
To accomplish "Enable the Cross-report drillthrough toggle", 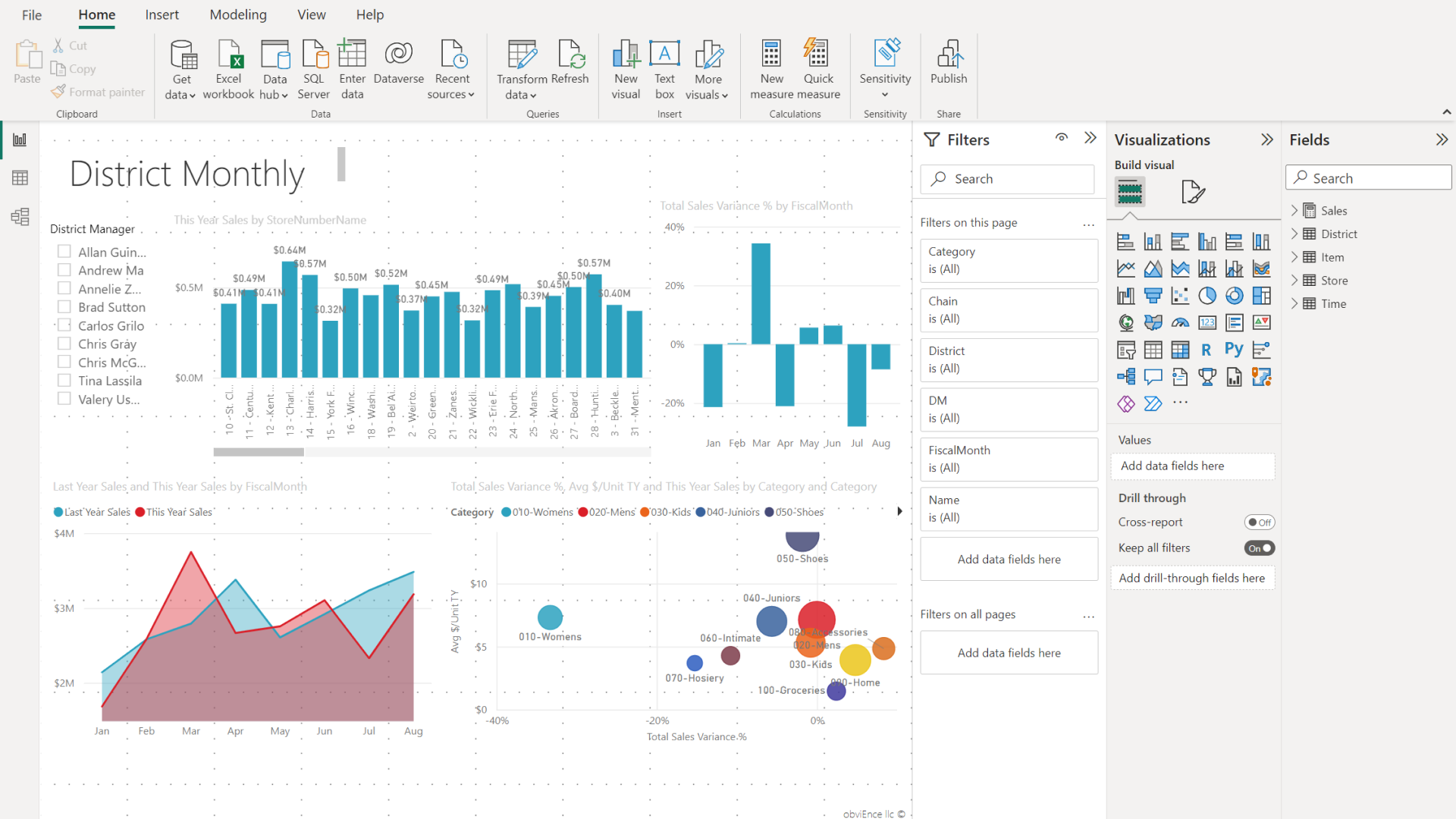I will pyautogui.click(x=1259, y=522).
